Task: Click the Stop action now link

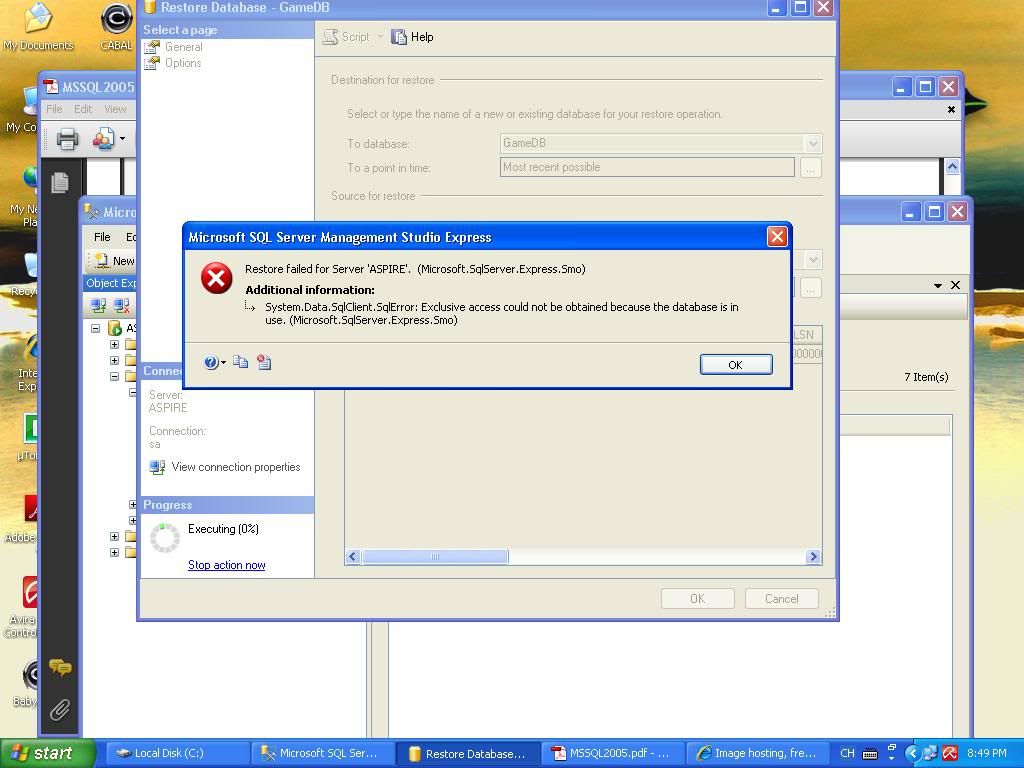Action: (226, 565)
